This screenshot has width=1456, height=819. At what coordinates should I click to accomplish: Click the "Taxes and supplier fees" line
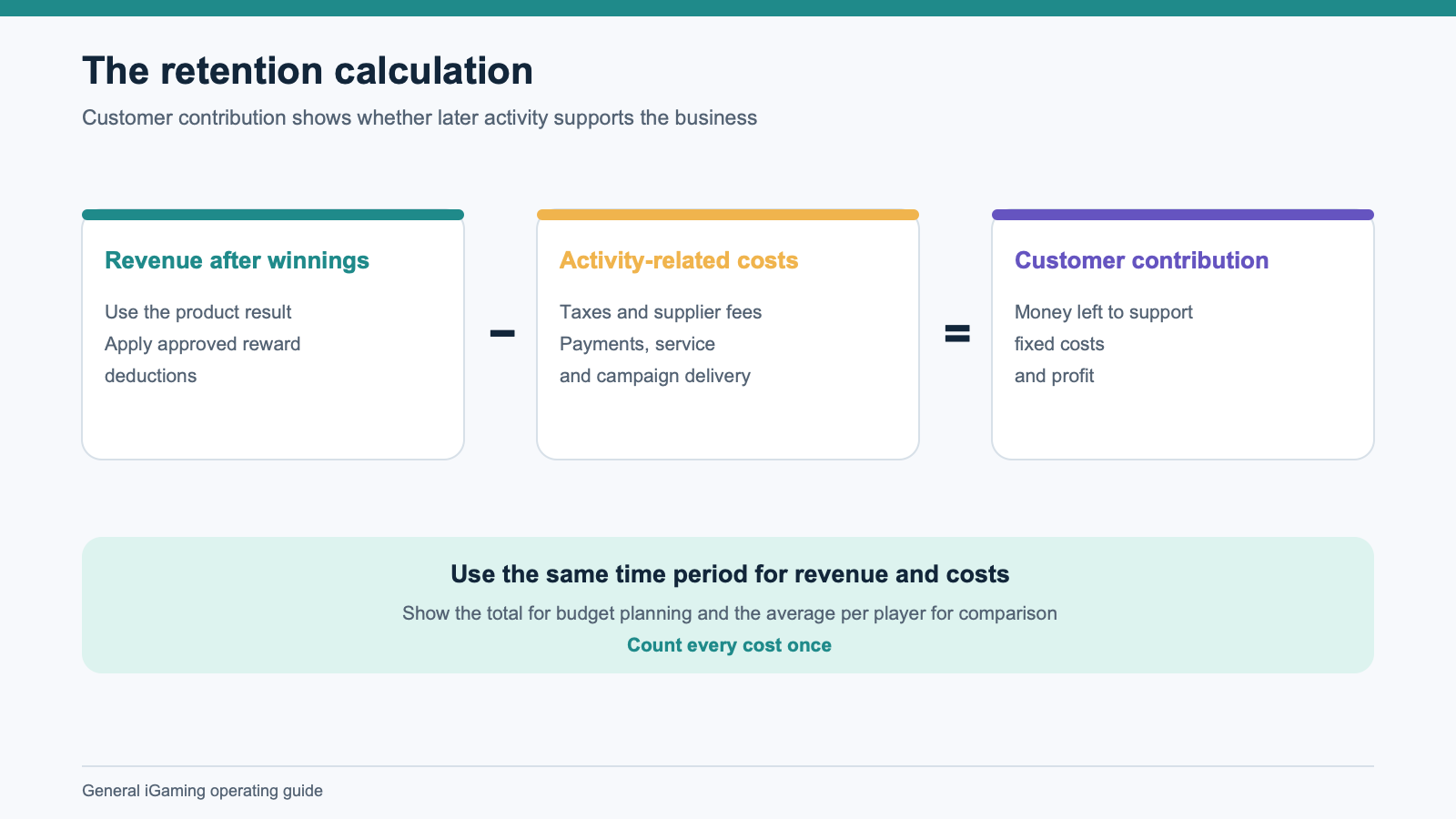661,312
